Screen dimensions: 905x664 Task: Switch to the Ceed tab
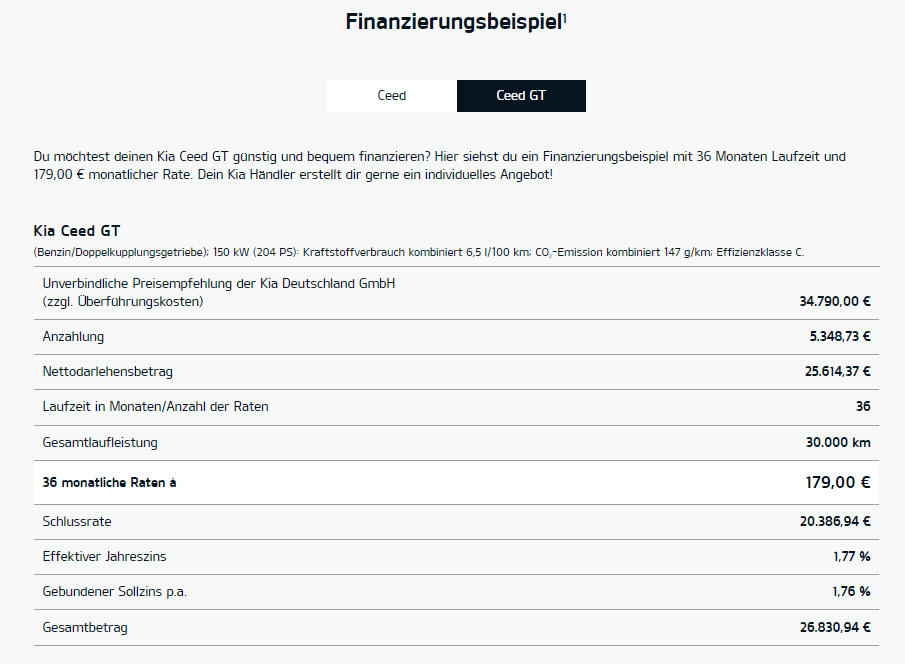coord(391,96)
